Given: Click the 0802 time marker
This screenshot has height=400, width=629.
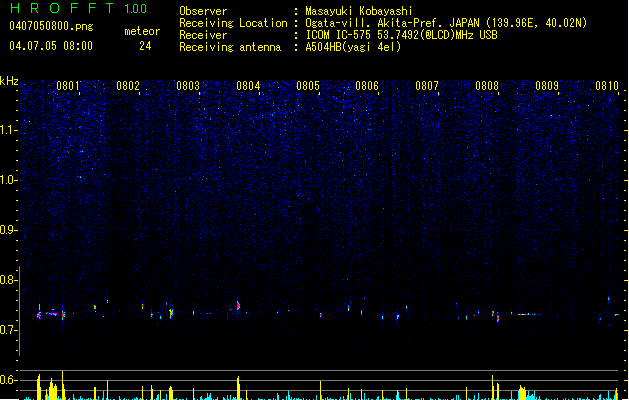Looking at the screenshot, I should [x=128, y=86].
